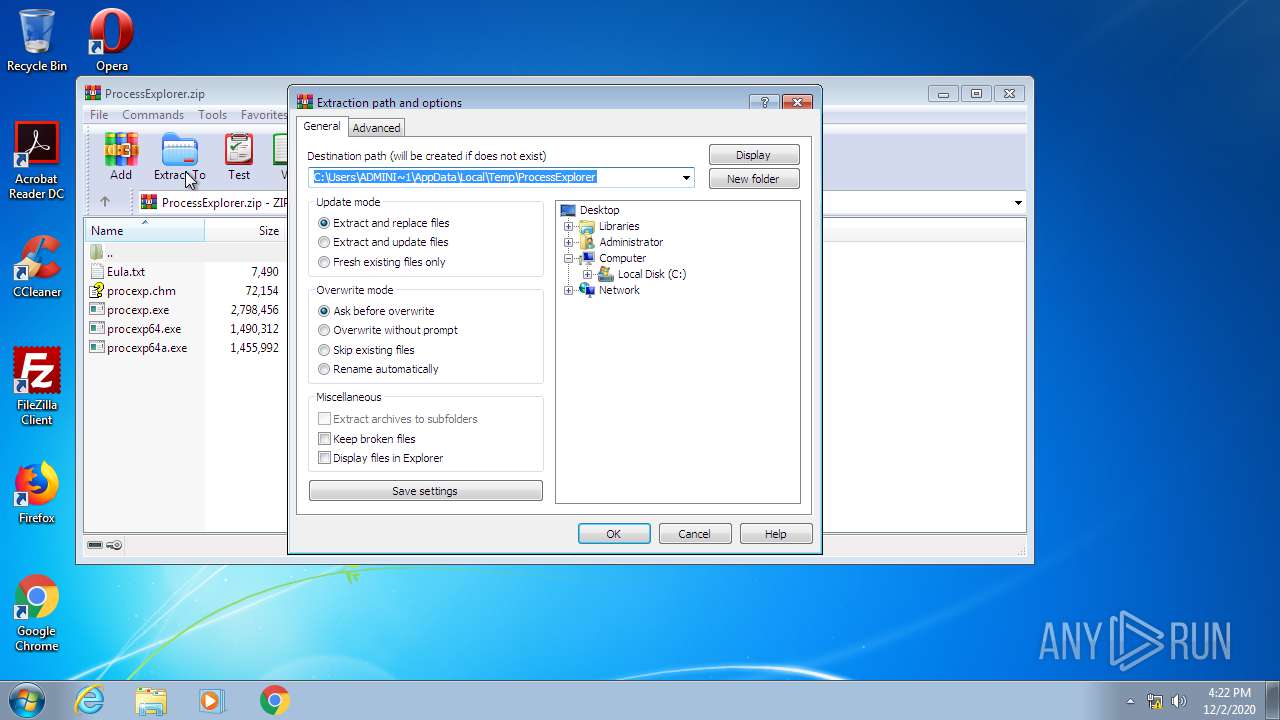Collapse the Computer tree node
Screen dimensions: 1280x720
tap(568, 258)
